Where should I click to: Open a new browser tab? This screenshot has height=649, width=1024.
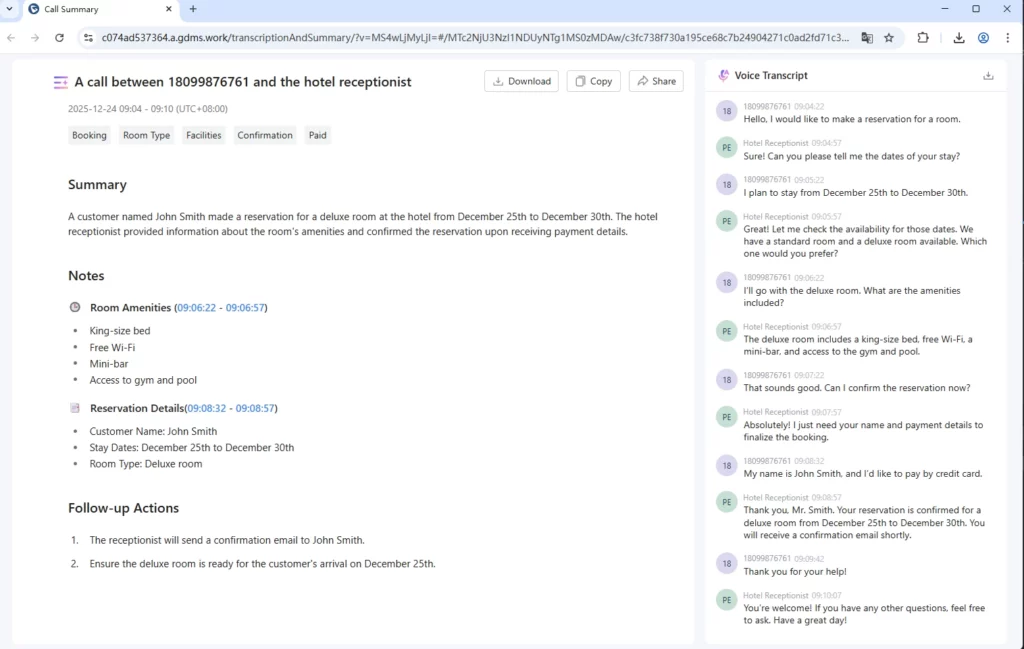coord(193,8)
